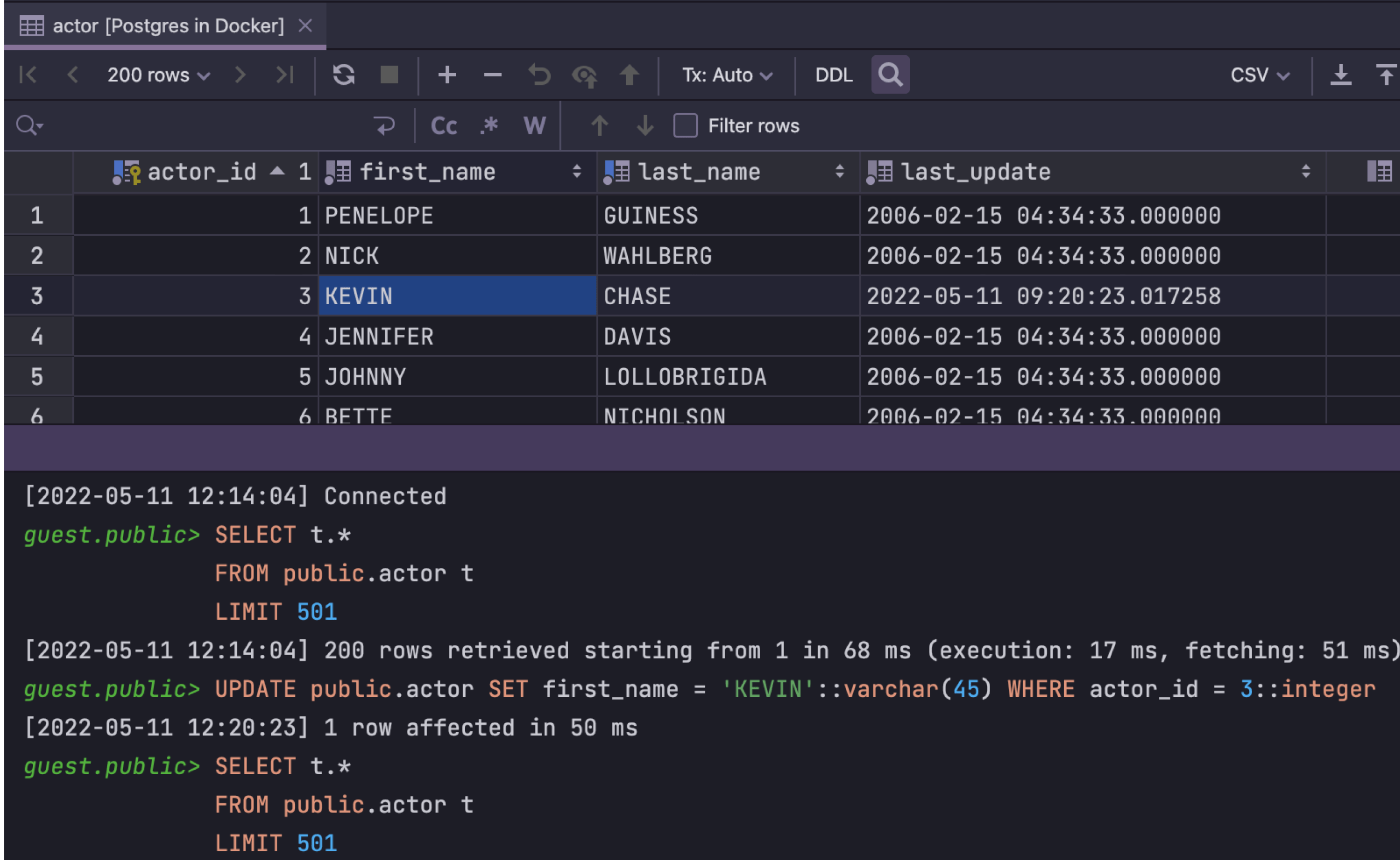Screen dimensions: 1400x860
Task: Add new row with plus icon
Action: point(447,74)
